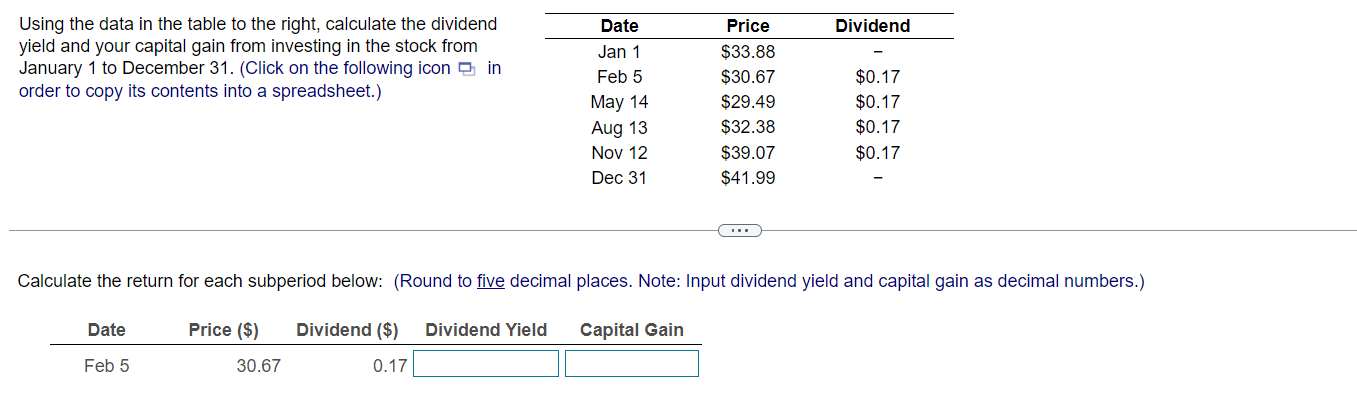Click the Price ($) column header

[223, 330]
